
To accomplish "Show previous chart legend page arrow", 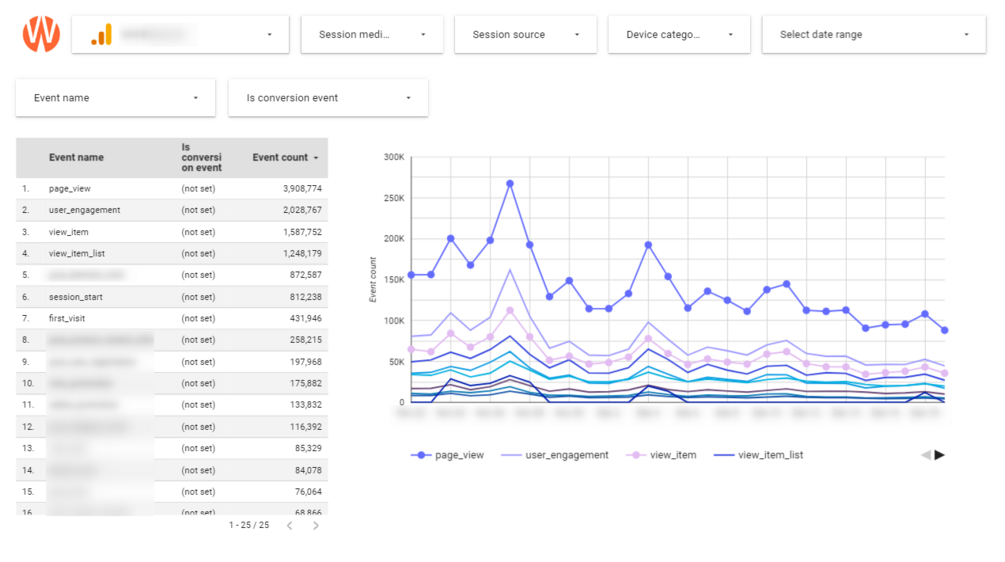I will click(925, 455).
